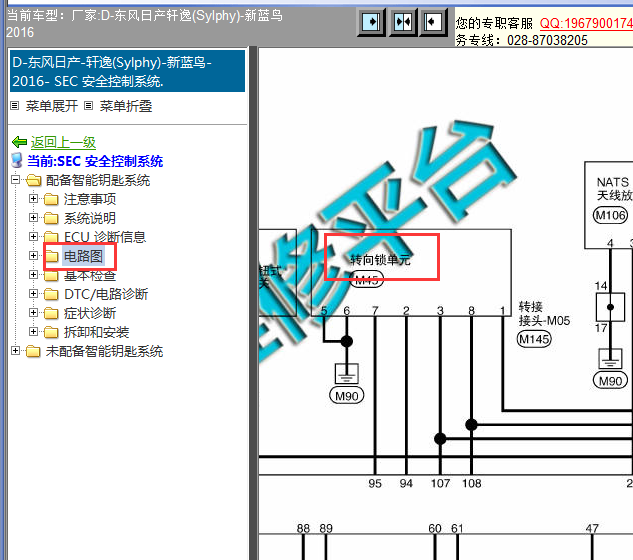Click the 菜单折叠 list icon
This screenshot has height=560, width=633.
(88, 106)
